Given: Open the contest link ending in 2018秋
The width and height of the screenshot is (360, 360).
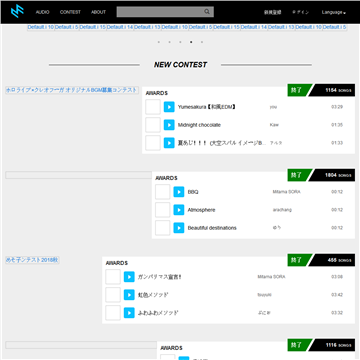Looking at the screenshot, I should [x=32, y=260].
